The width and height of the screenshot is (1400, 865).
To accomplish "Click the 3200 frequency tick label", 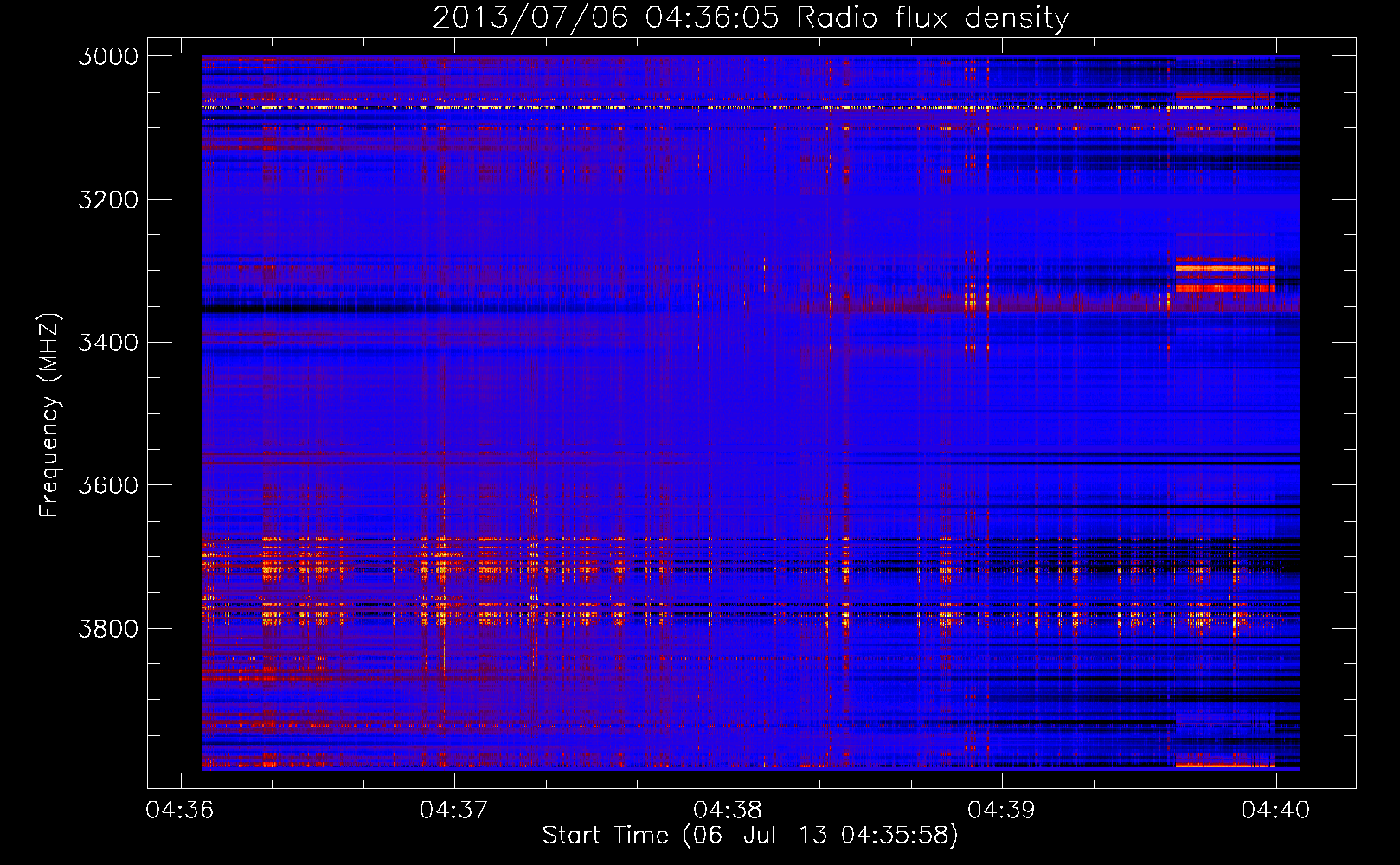I will click(x=108, y=200).
